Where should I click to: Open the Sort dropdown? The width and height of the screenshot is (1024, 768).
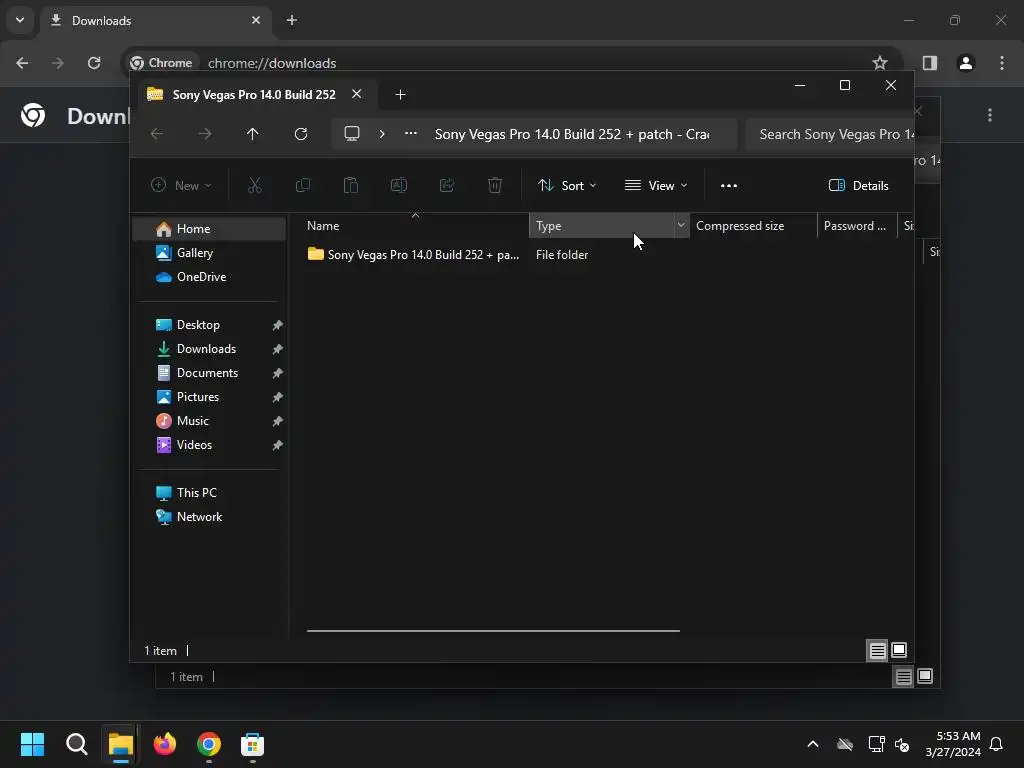(x=567, y=185)
